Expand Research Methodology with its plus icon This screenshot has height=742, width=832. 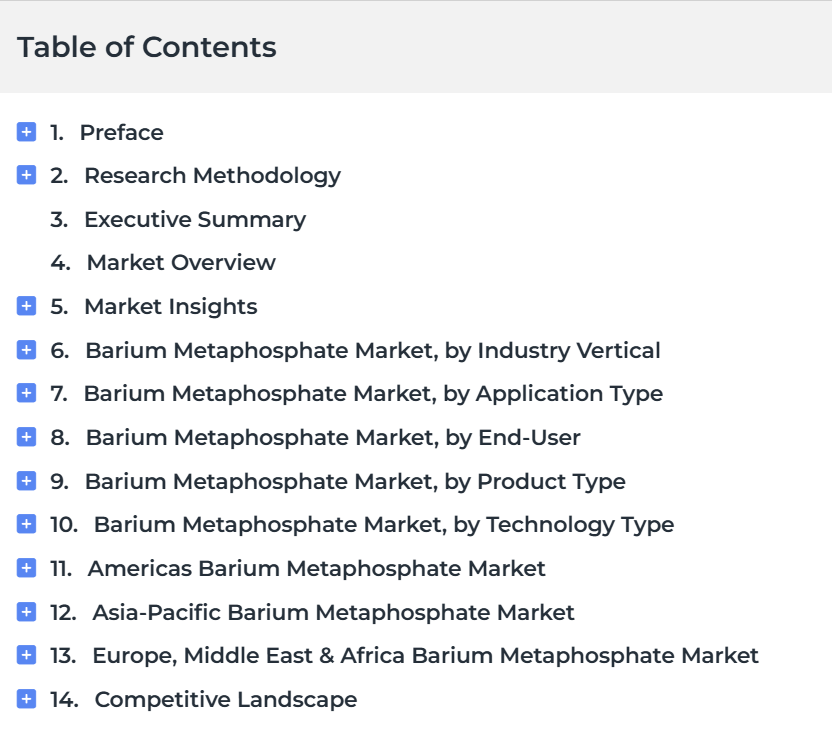click(27, 176)
